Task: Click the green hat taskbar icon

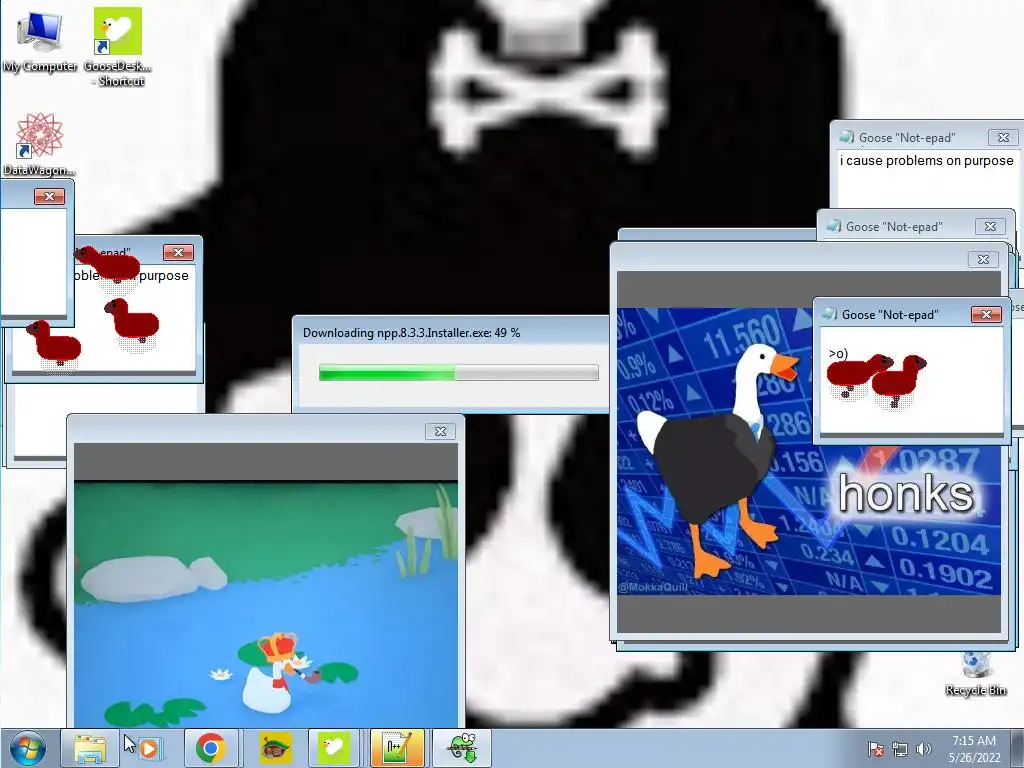Action: (x=275, y=748)
